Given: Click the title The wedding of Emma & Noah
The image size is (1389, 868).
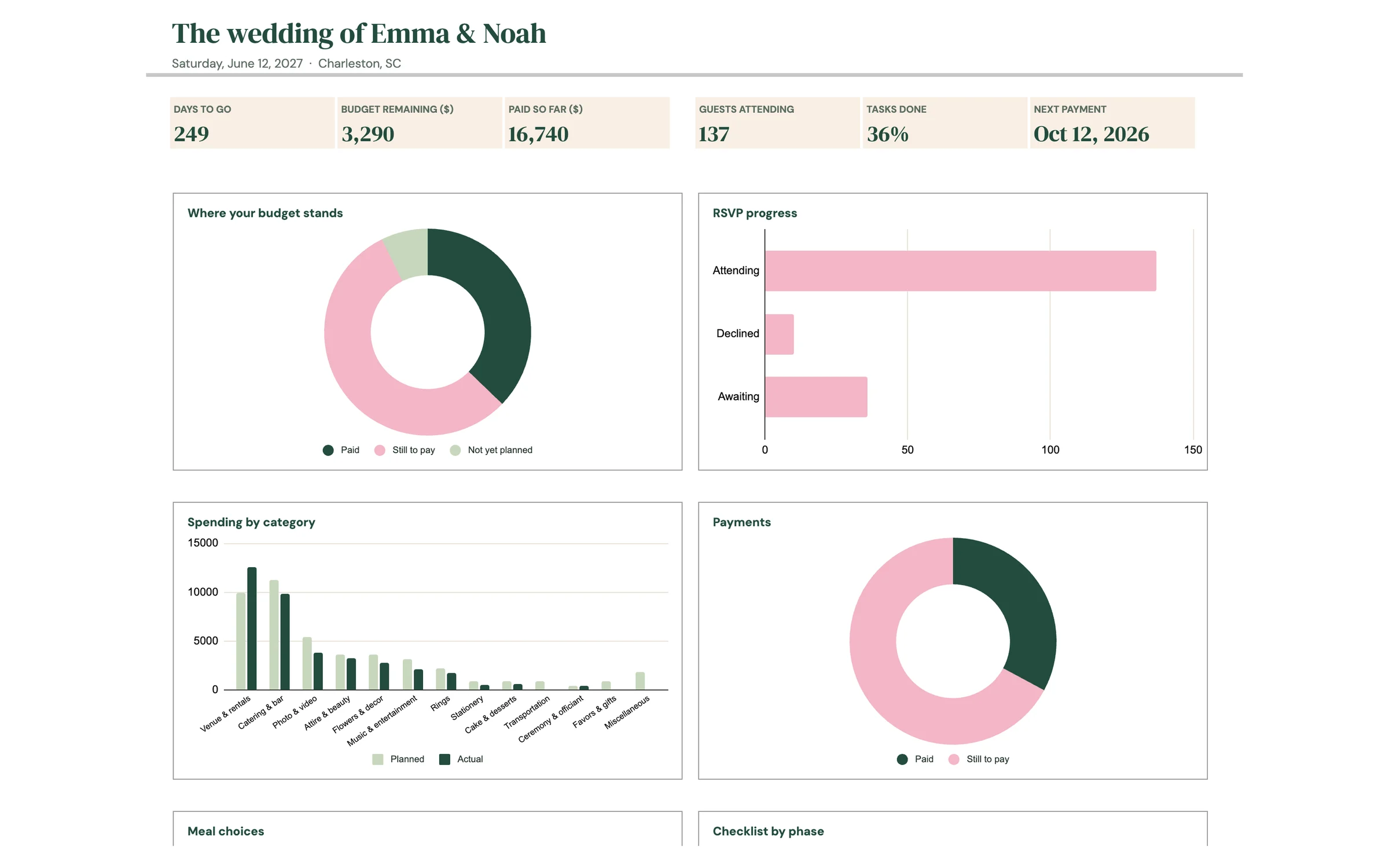Looking at the screenshot, I should coord(359,34).
